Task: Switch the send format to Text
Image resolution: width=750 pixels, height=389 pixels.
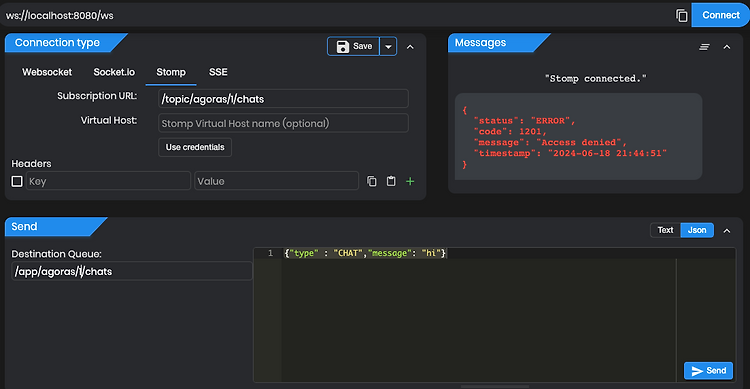Action: click(665, 230)
